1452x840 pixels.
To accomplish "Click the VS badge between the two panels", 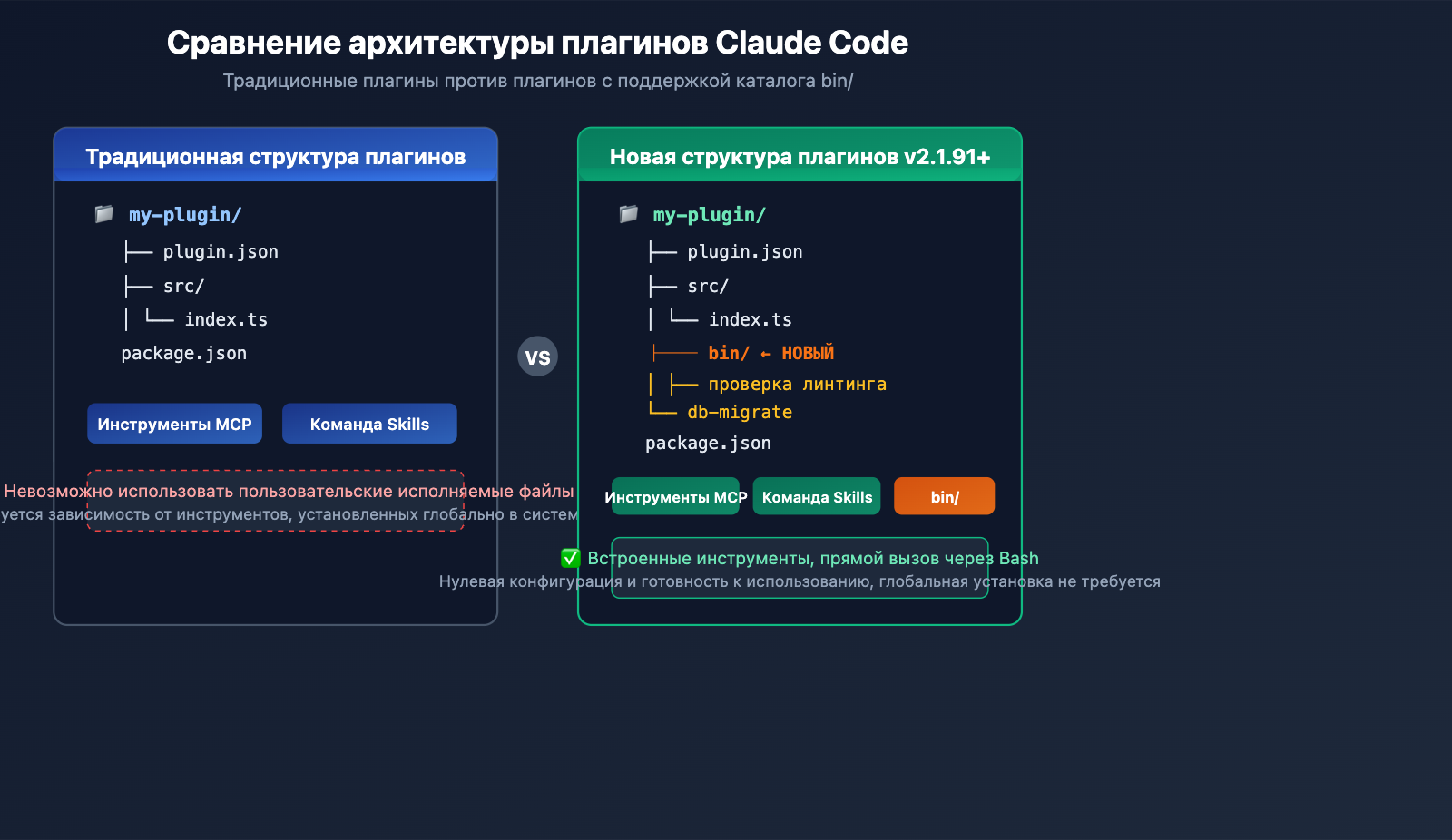I will (537, 357).
